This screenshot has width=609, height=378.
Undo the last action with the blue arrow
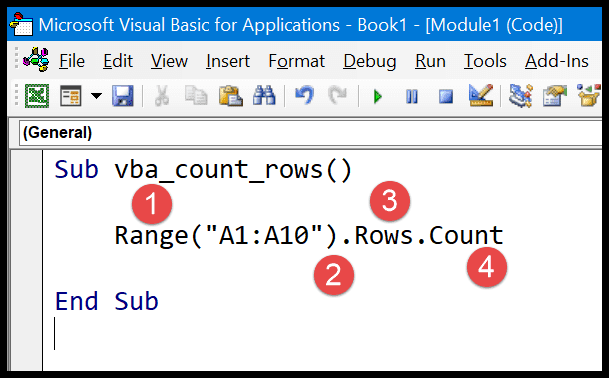point(304,96)
